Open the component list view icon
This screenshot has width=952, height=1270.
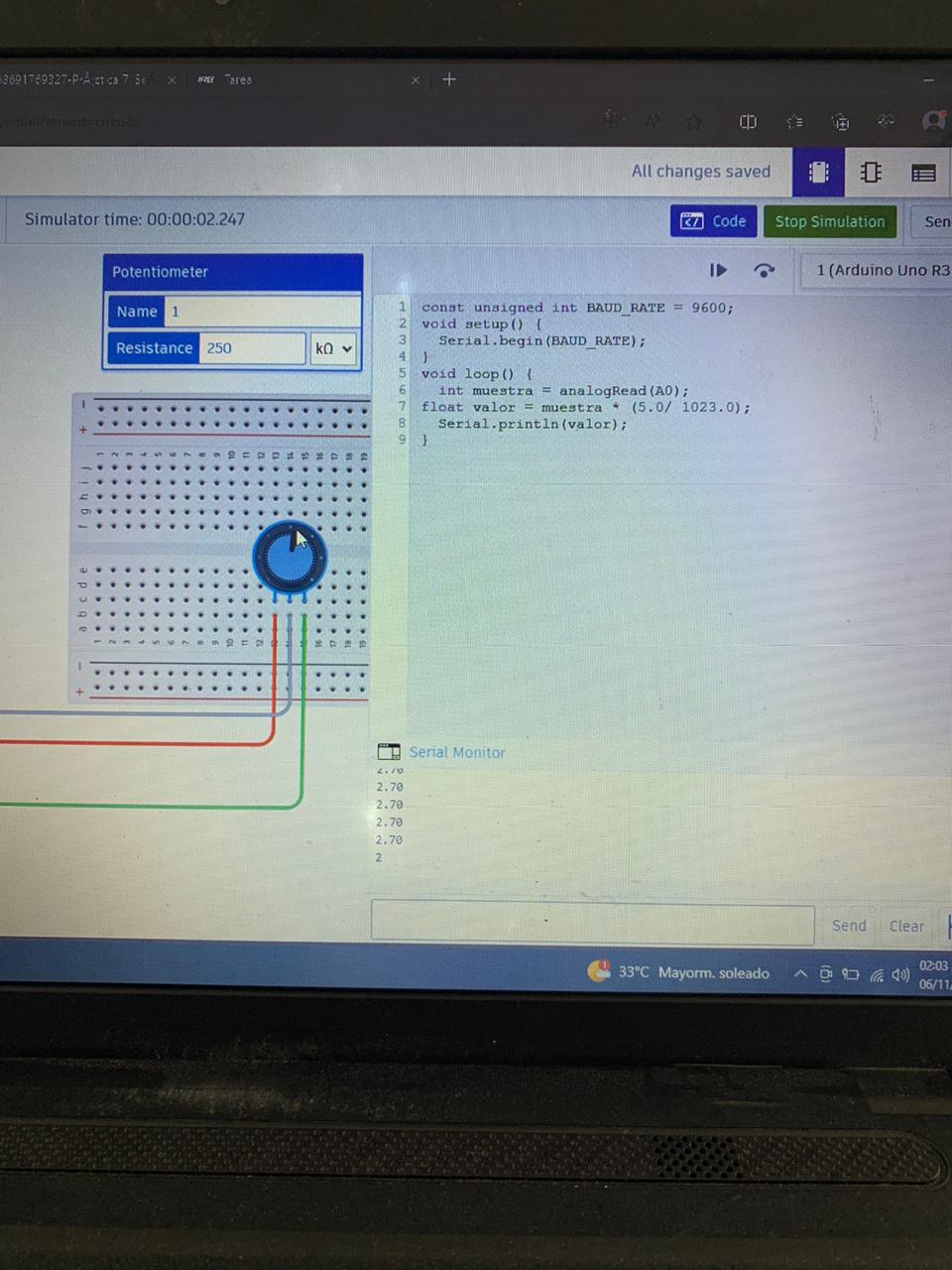923,174
